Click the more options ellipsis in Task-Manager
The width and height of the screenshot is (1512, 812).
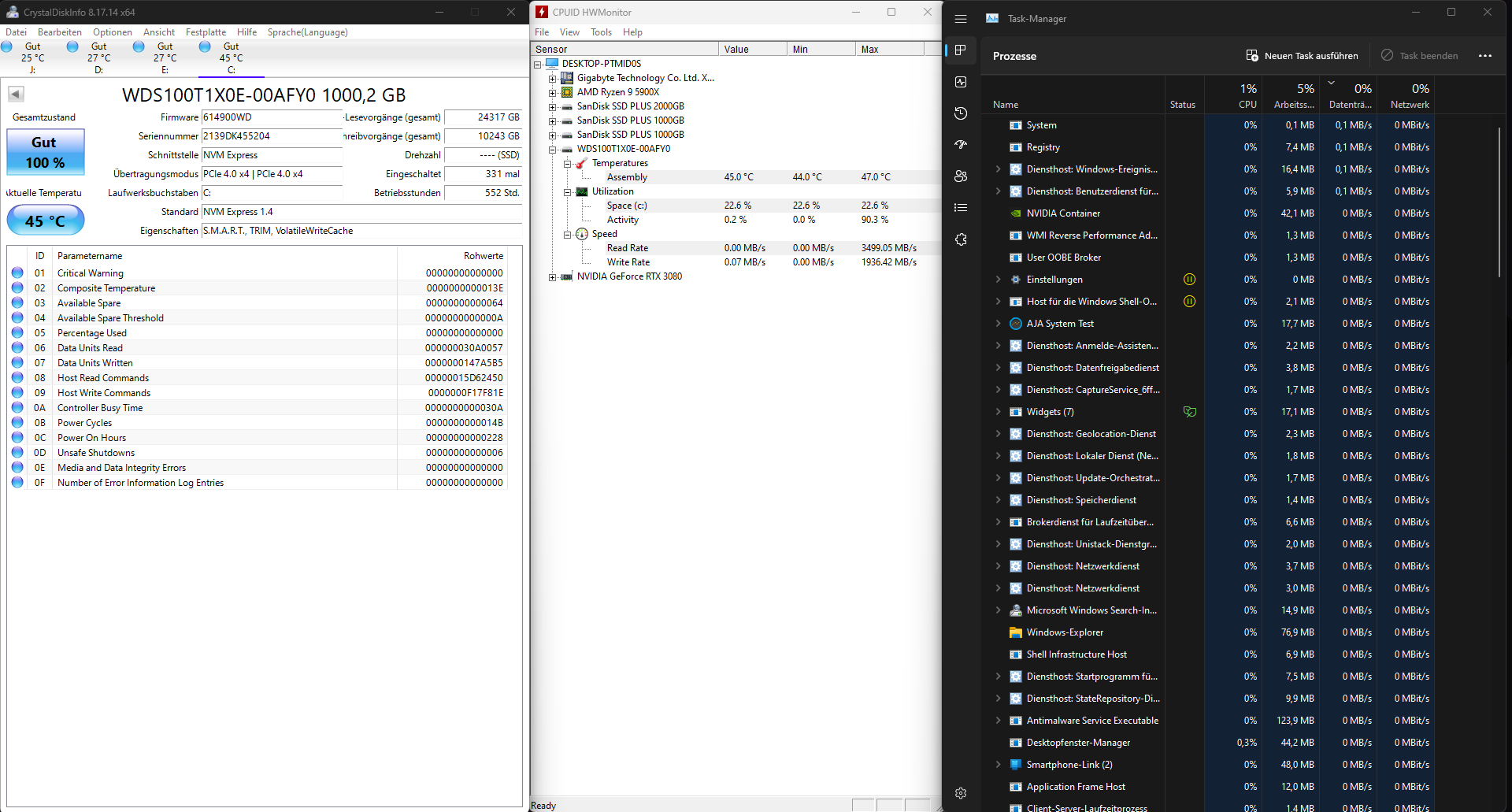[1485, 56]
